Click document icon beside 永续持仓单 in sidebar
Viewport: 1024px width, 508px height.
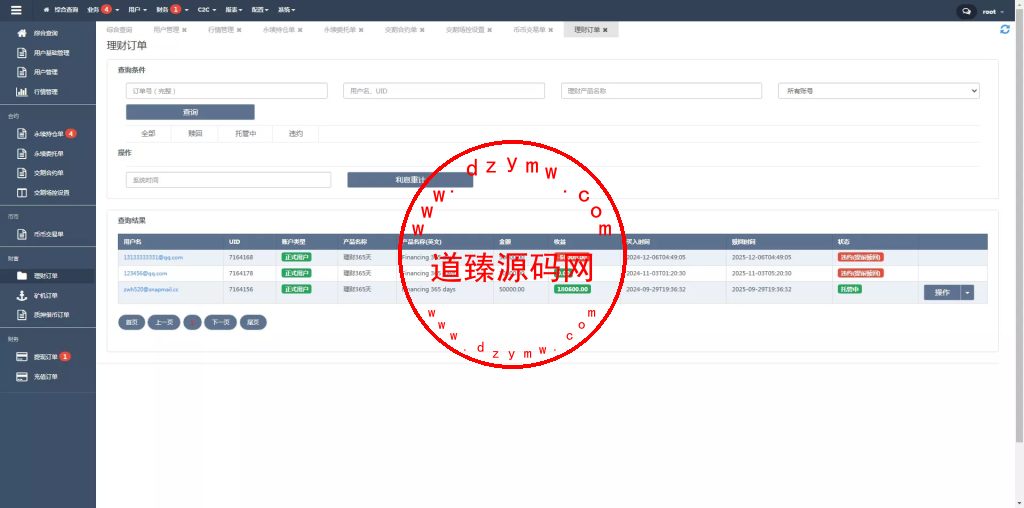(x=22, y=134)
